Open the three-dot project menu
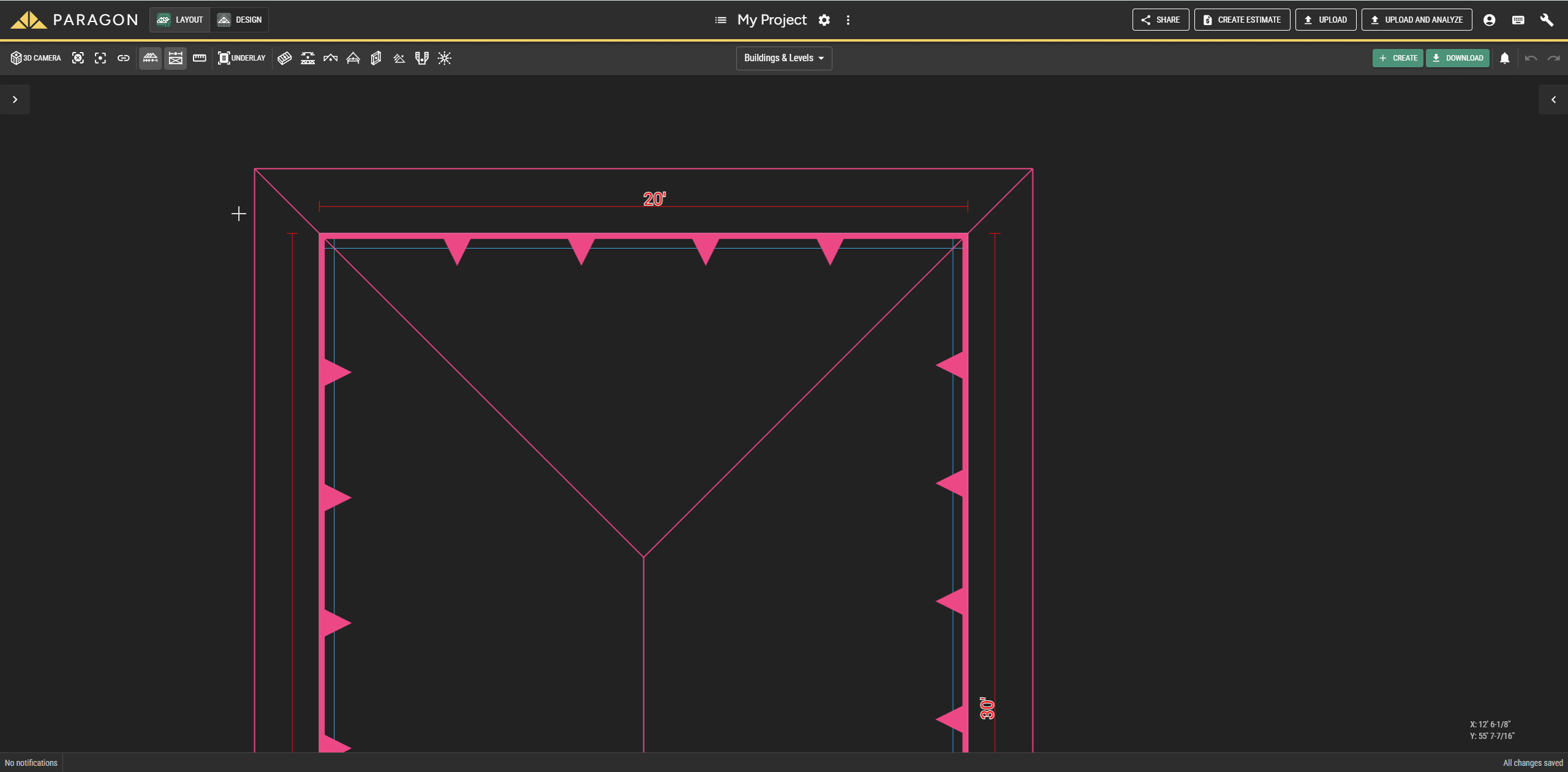Screen dimensions: 1568x772 848,20
